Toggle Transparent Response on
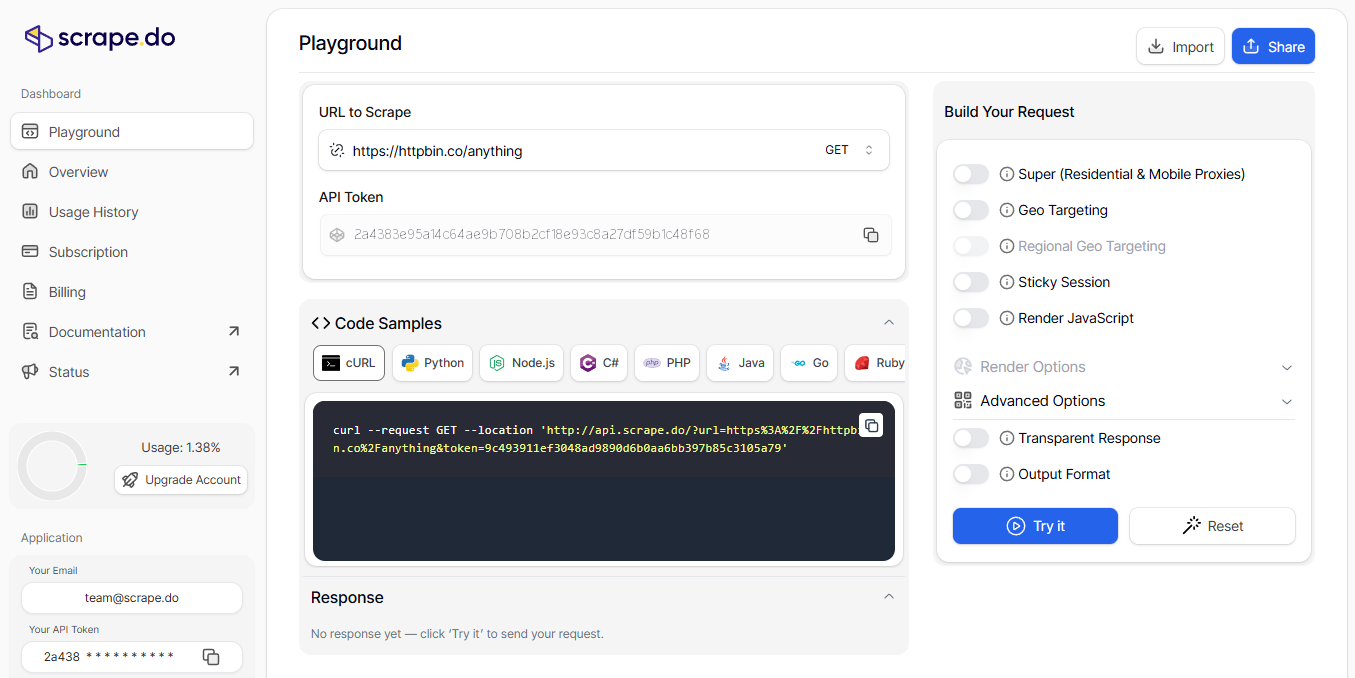1355x678 pixels. pos(970,438)
